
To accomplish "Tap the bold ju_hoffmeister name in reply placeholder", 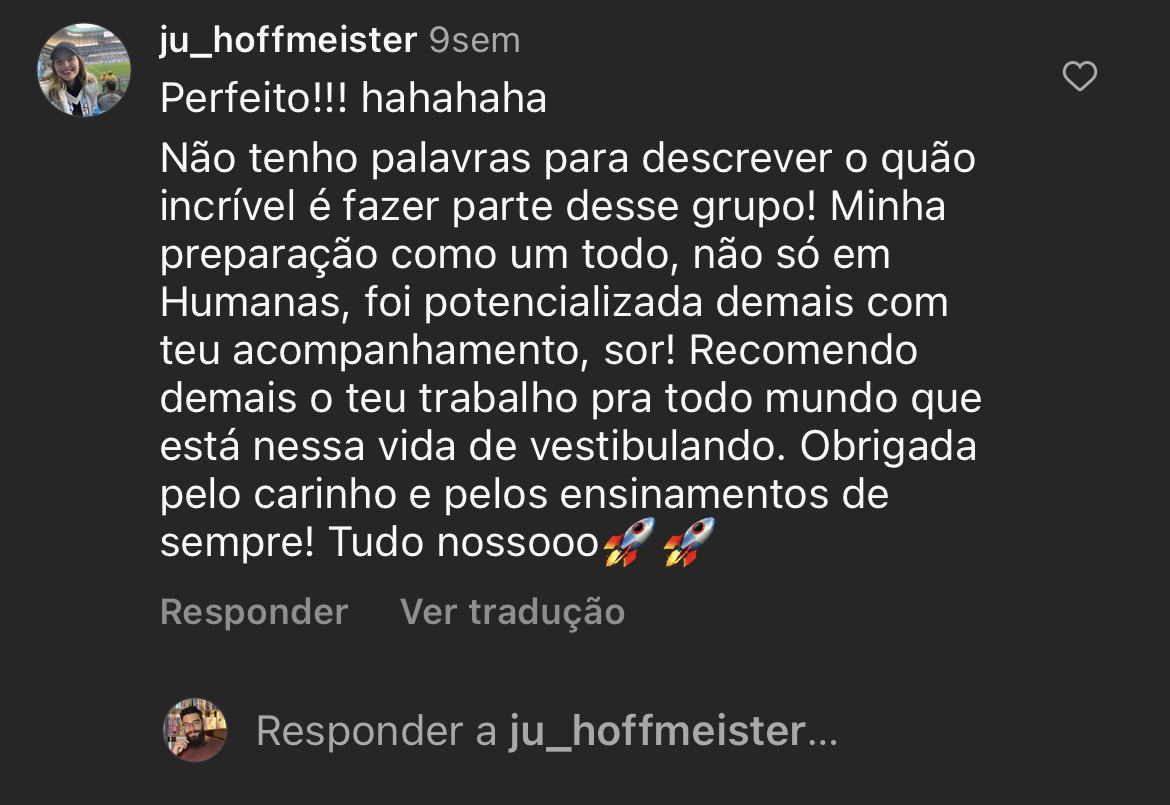I will [656, 731].
